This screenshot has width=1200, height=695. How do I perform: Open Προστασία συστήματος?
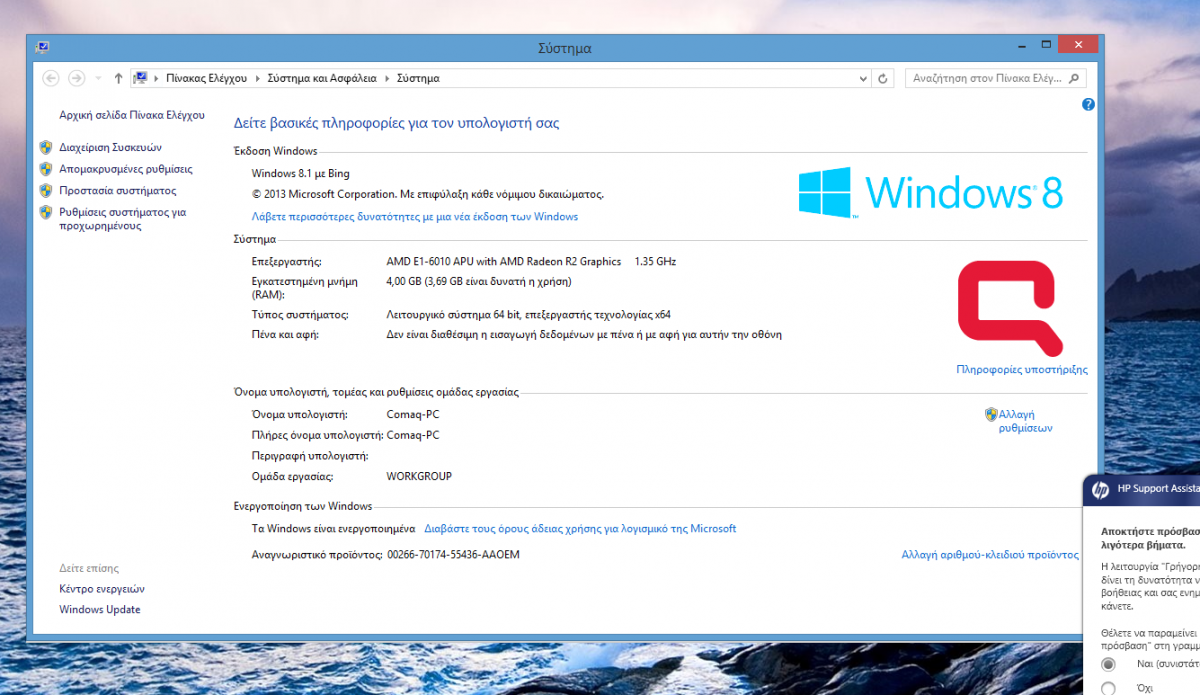[117, 190]
